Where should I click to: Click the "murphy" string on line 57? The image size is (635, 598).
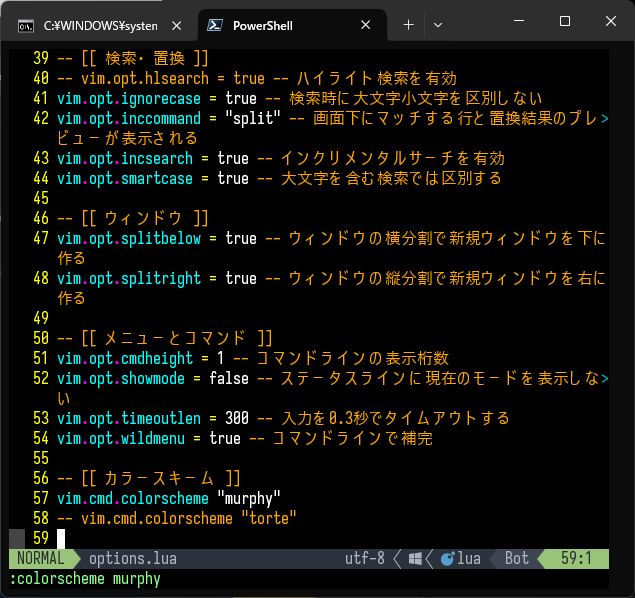coord(250,498)
